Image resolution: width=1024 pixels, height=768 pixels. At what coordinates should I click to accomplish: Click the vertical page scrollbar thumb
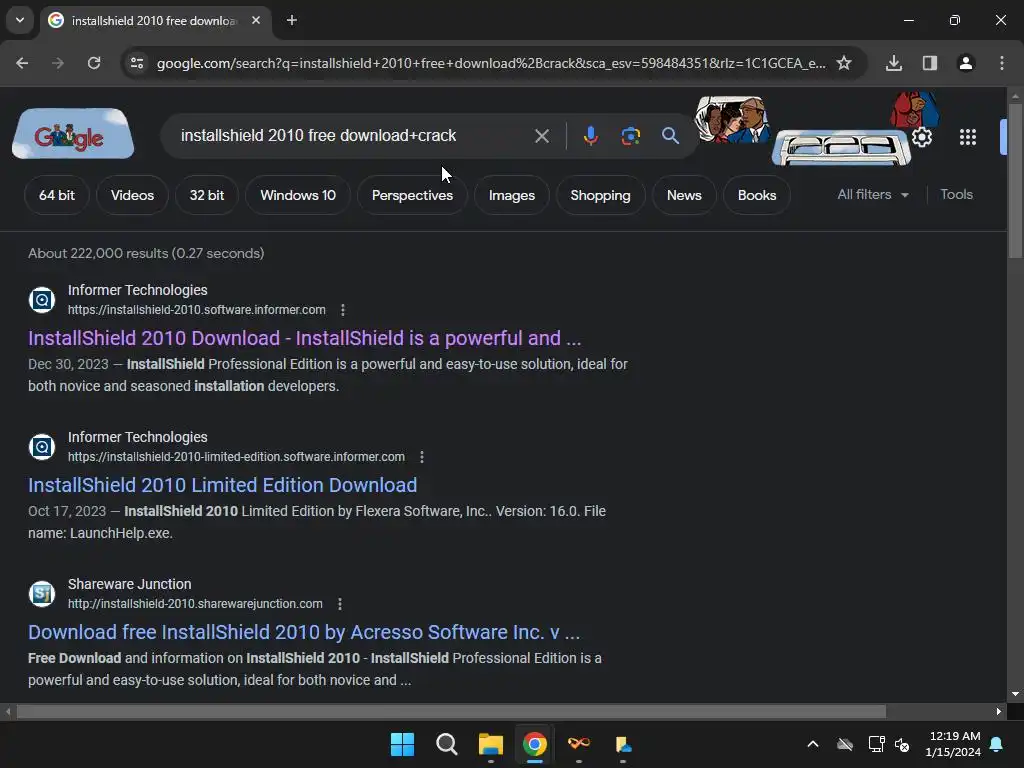(x=1015, y=180)
